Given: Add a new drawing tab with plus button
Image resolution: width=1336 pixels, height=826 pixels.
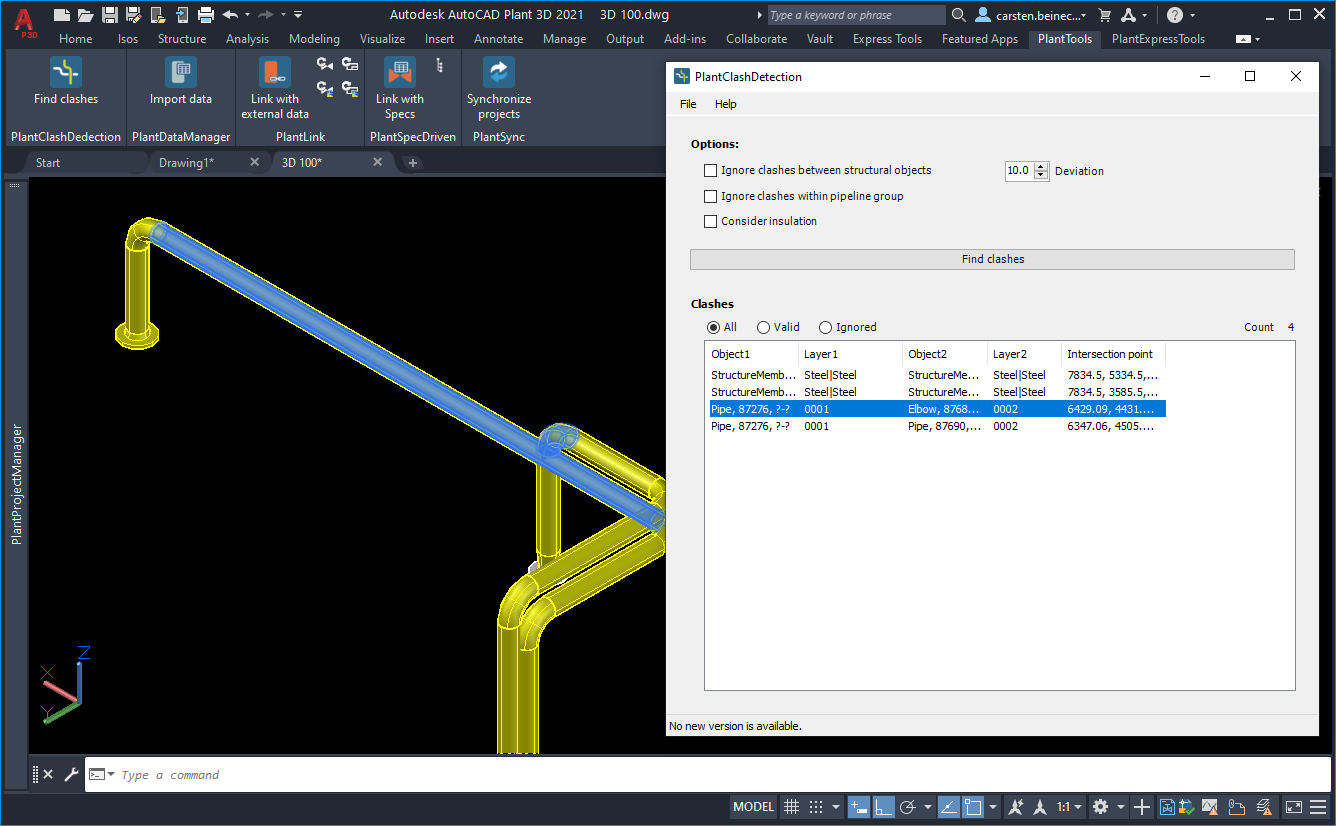Looking at the screenshot, I should point(413,163).
